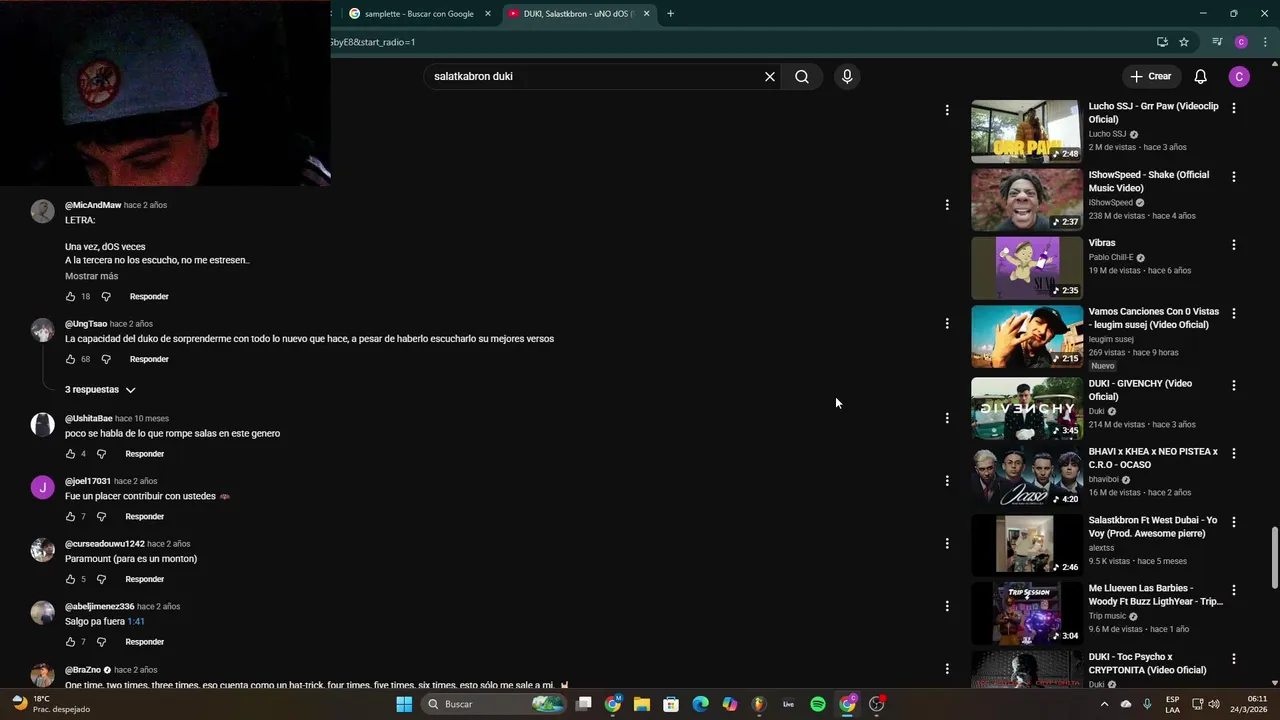Open the DUKI - GIVENCHY video title
The image size is (1280, 720).
point(1140,390)
